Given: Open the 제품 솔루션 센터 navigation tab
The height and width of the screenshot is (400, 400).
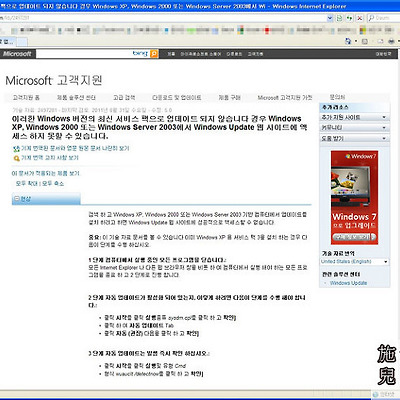Looking at the screenshot, I should (x=76, y=98).
